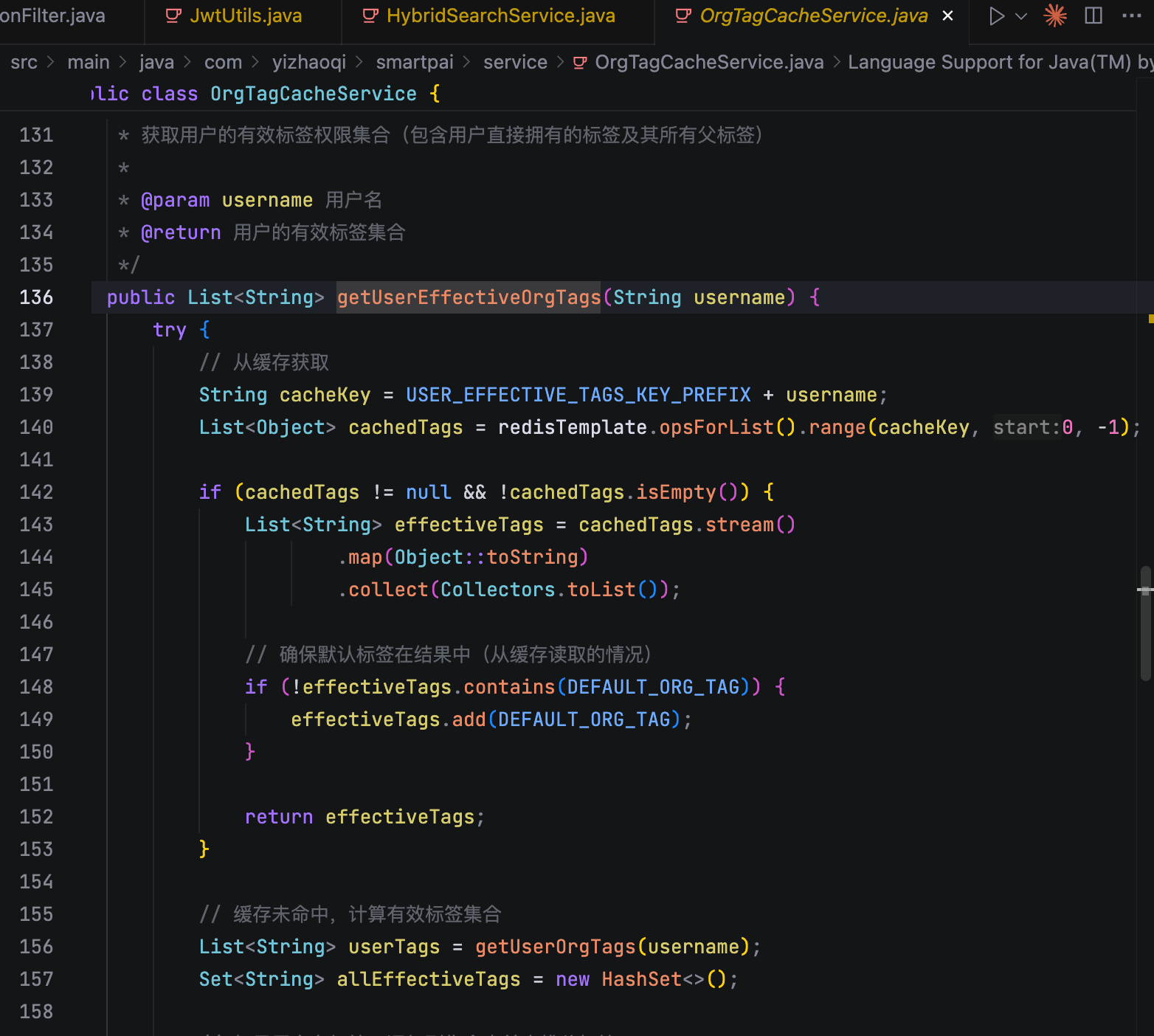Image resolution: width=1154 pixels, height=1036 pixels.
Task: Click line number 136 in the gutter
Action: point(36,297)
